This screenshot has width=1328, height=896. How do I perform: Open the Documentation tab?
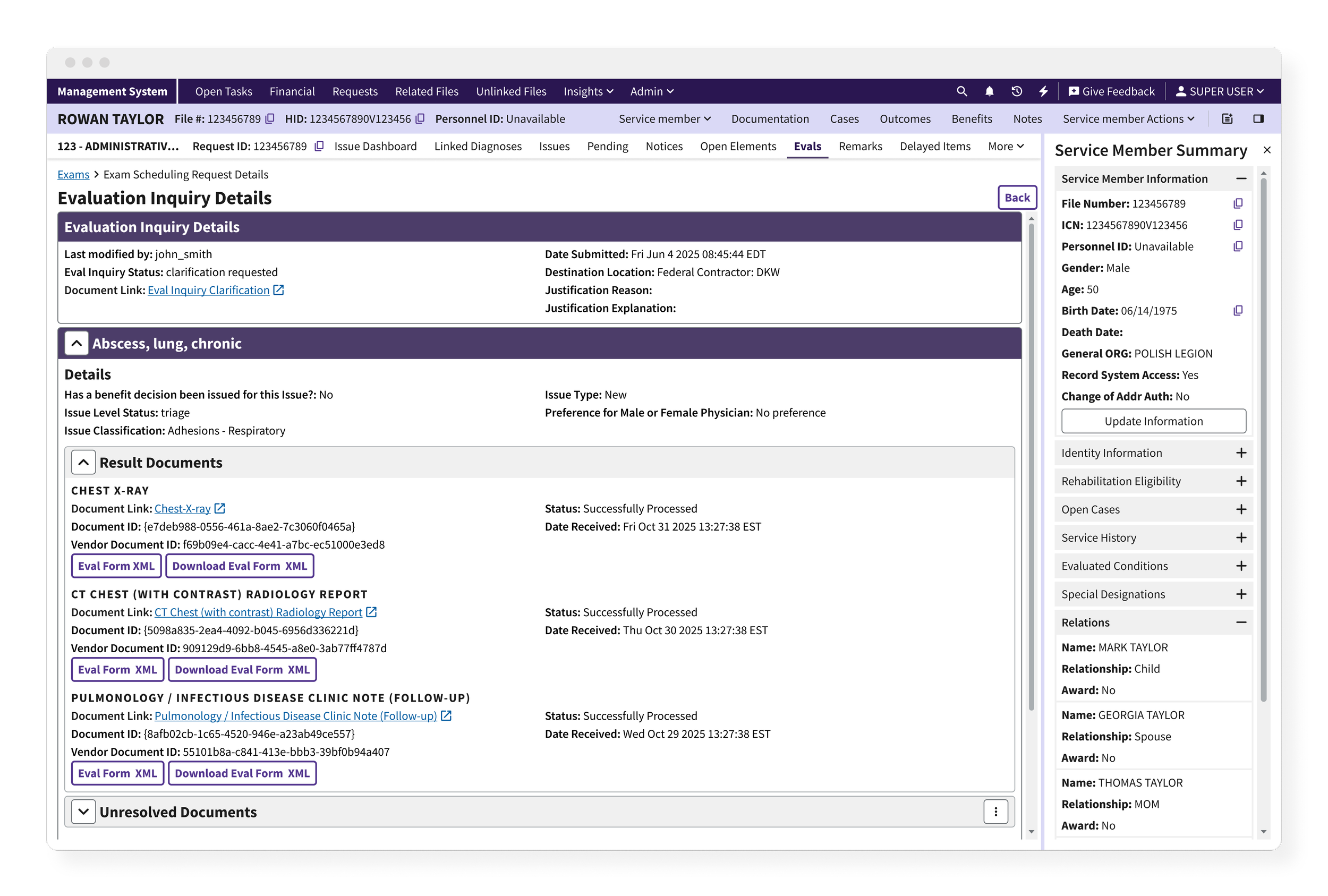pyautogui.click(x=770, y=119)
